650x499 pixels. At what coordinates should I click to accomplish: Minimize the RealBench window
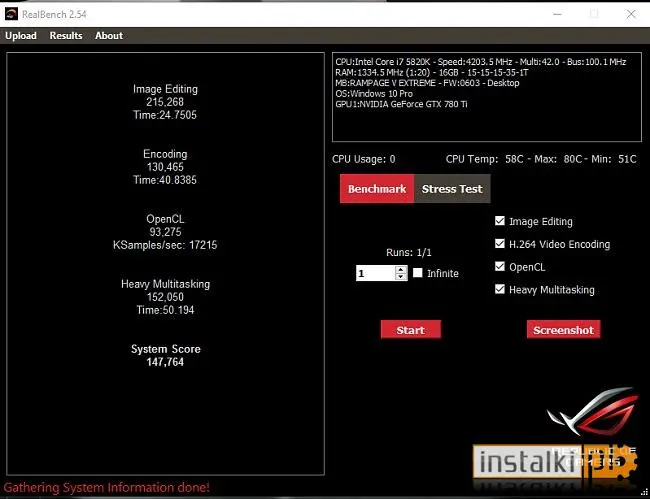[x=558, y=14]
